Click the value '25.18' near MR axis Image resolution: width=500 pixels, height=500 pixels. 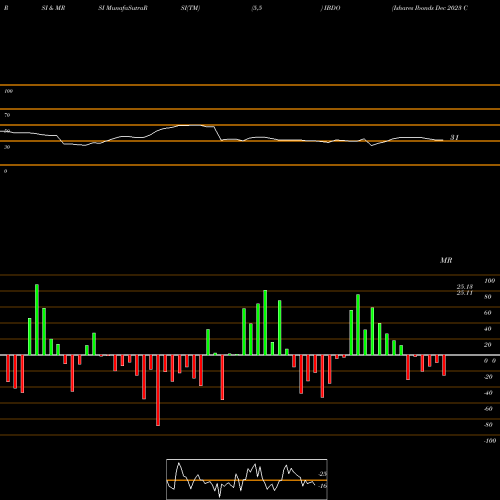coord(465,287)
